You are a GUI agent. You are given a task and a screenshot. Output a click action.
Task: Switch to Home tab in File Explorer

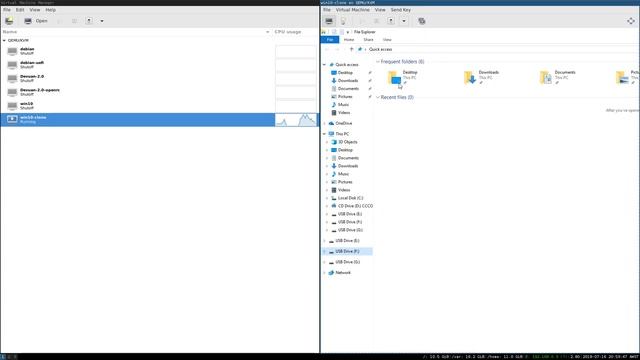point(349,40)
